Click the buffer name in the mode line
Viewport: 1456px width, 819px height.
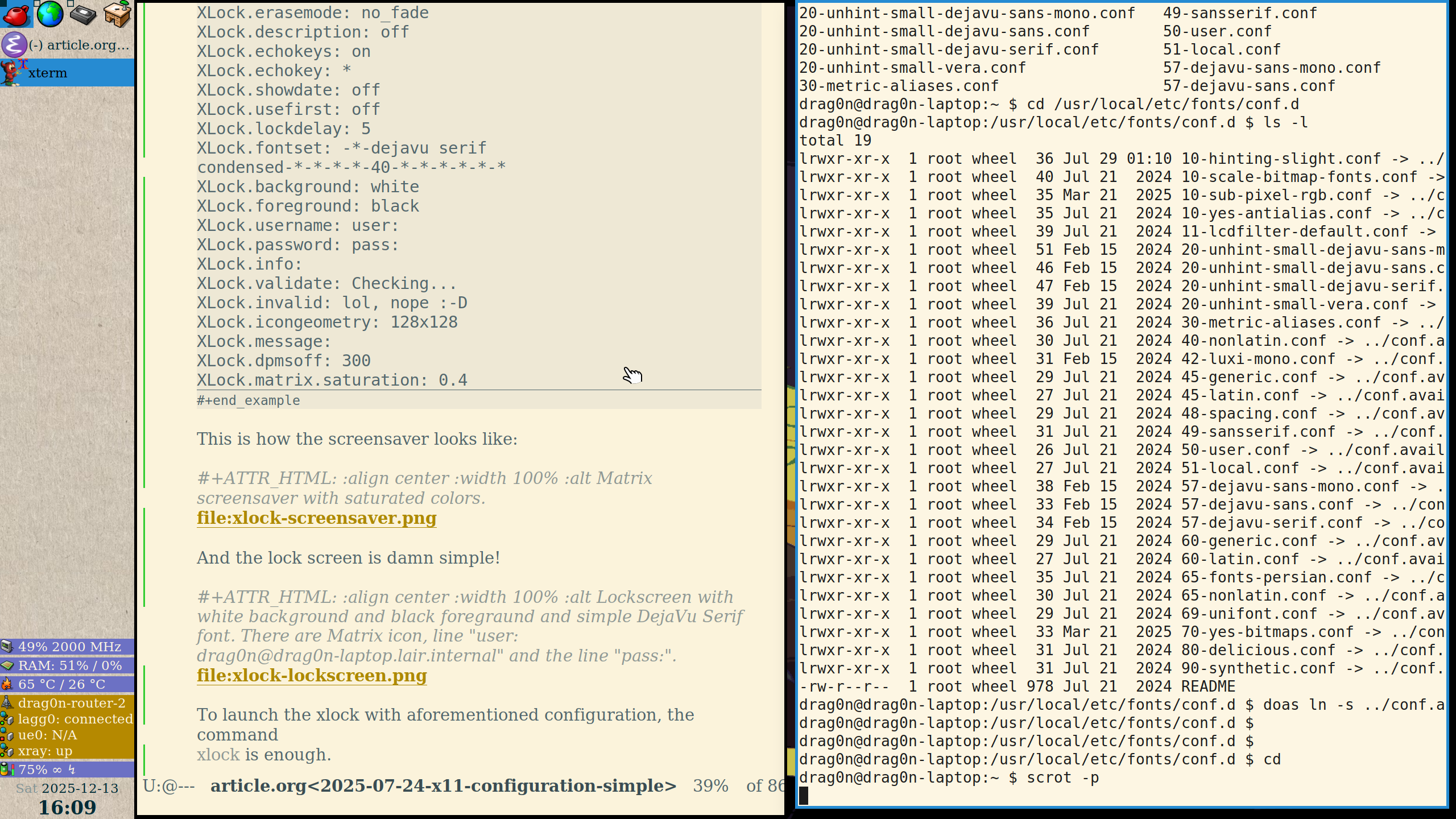point(443,786)
